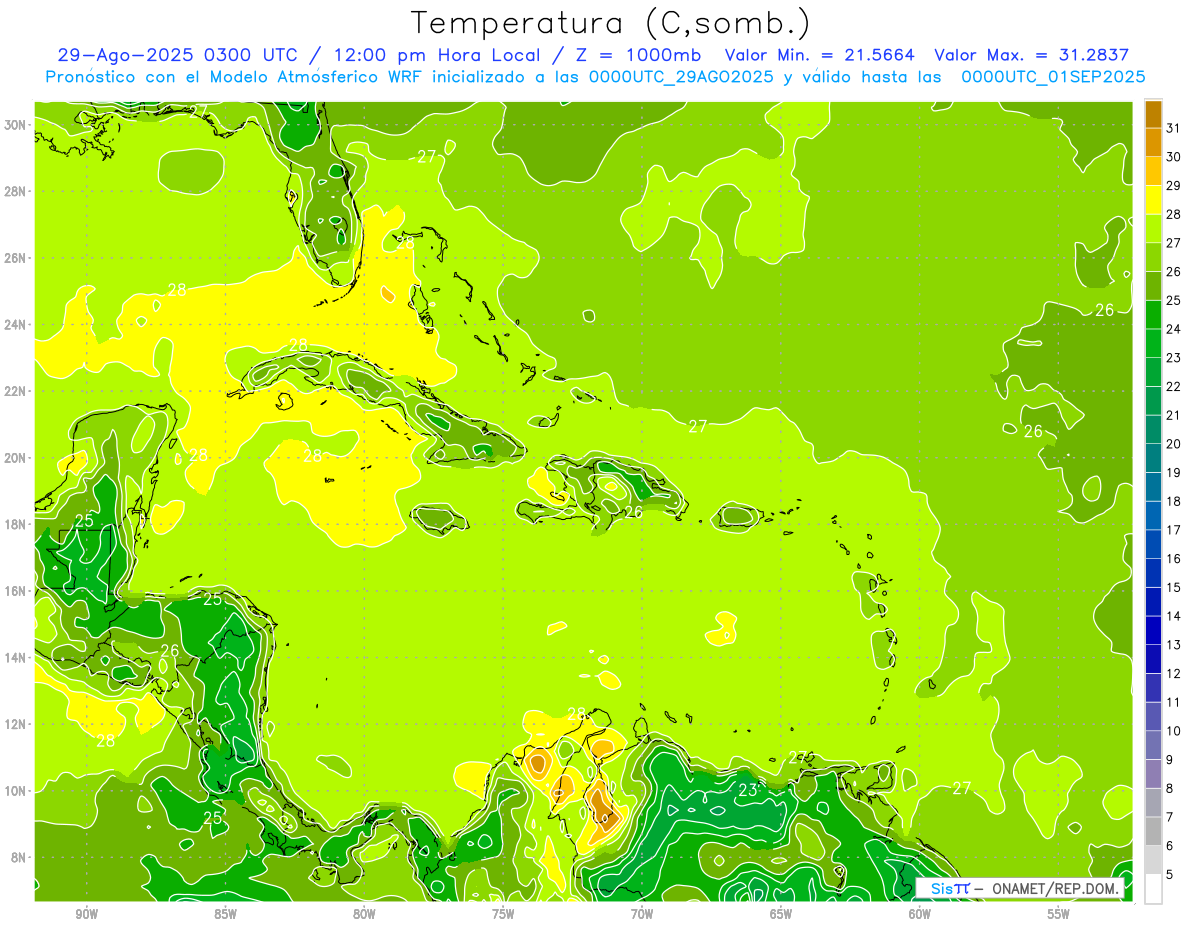1200x927 pixels.
Task: Click the dark orange swatch above legend 31
Action: tap(1153, 114)
